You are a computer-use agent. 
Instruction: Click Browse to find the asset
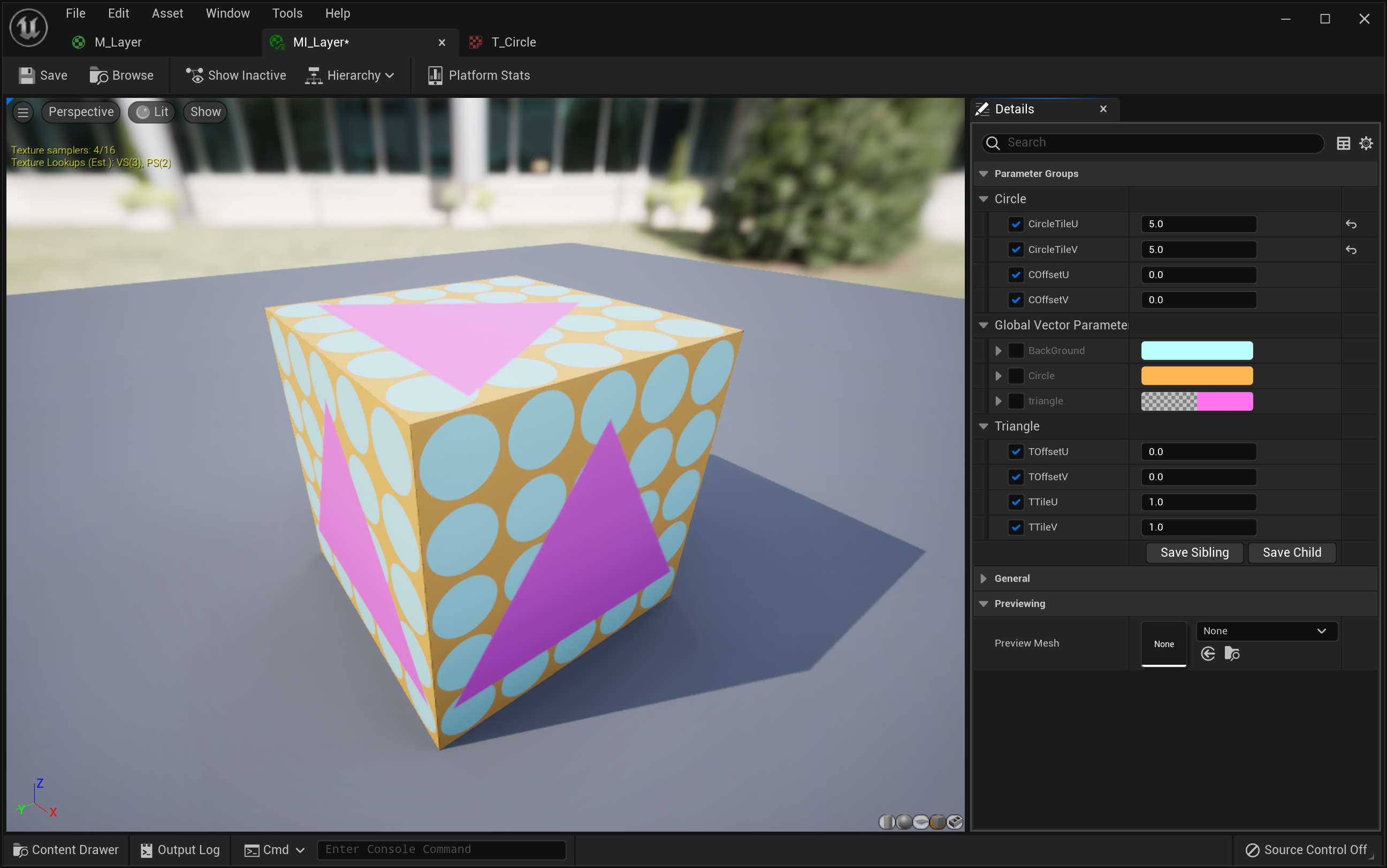click(122, 75)
